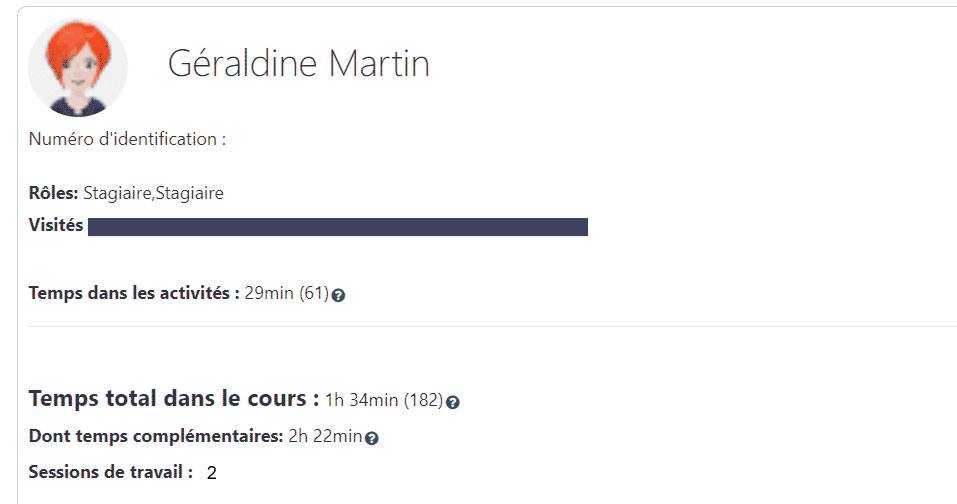Select the 2h 22min complementary time value
This screenshot has width=957, height=504.
(x=326, y=437)
